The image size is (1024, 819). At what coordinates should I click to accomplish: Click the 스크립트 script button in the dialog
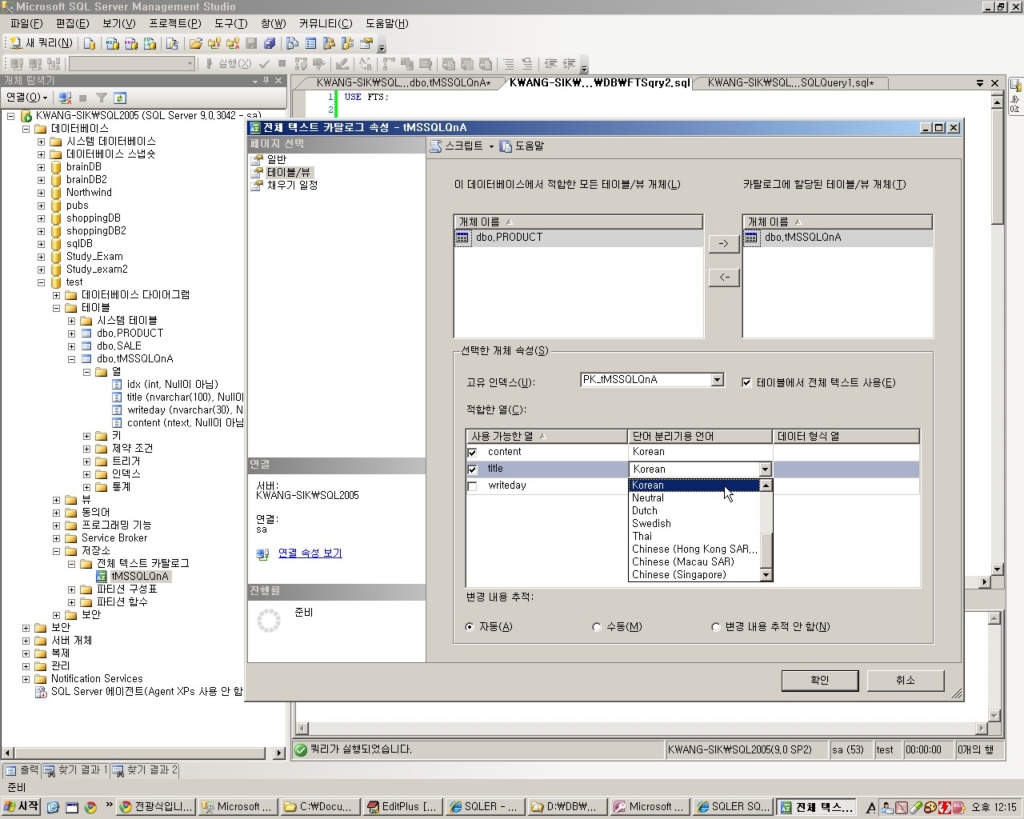[x=456, y=146]
